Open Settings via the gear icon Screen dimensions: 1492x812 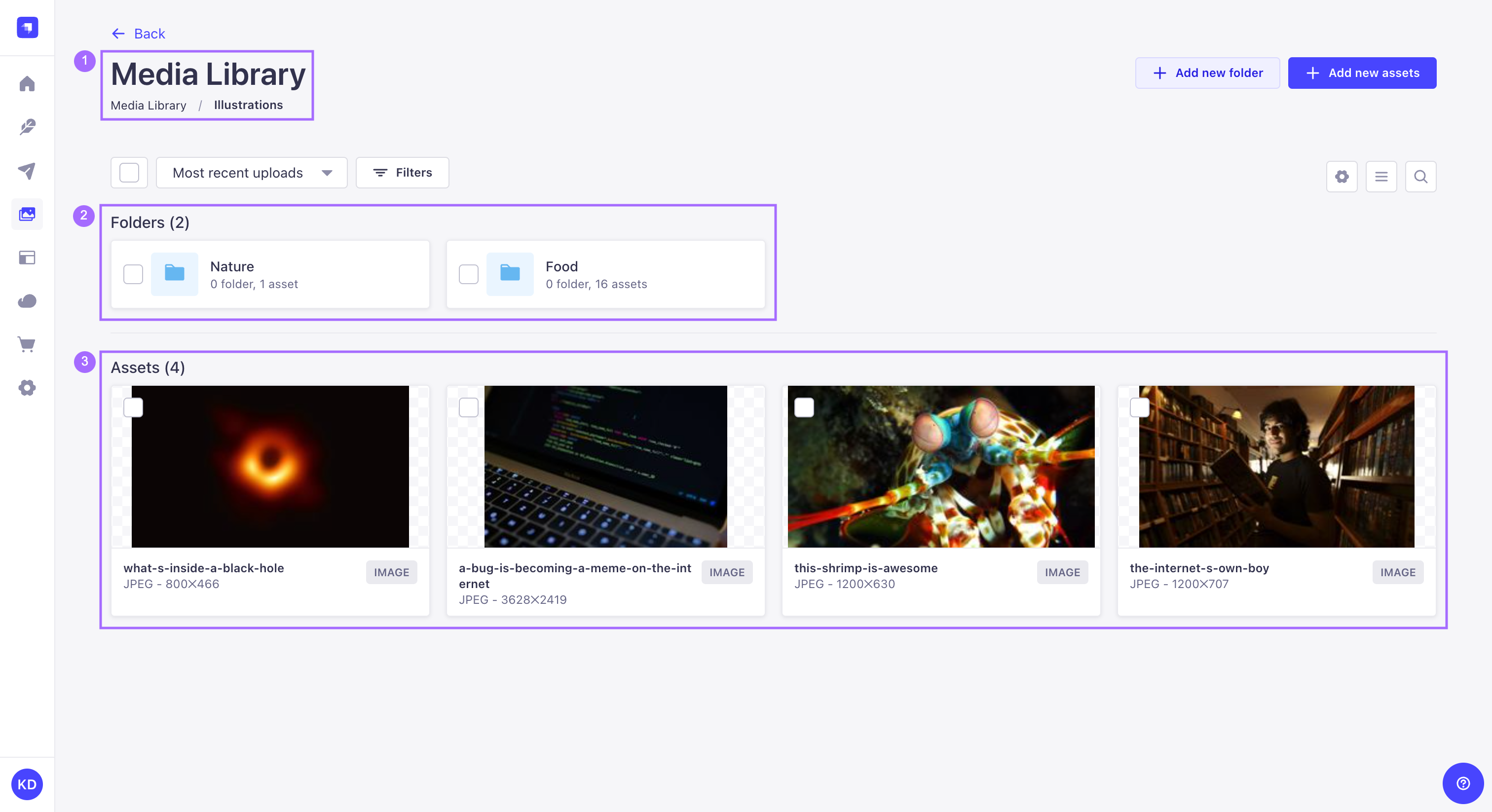pos(27,387)
